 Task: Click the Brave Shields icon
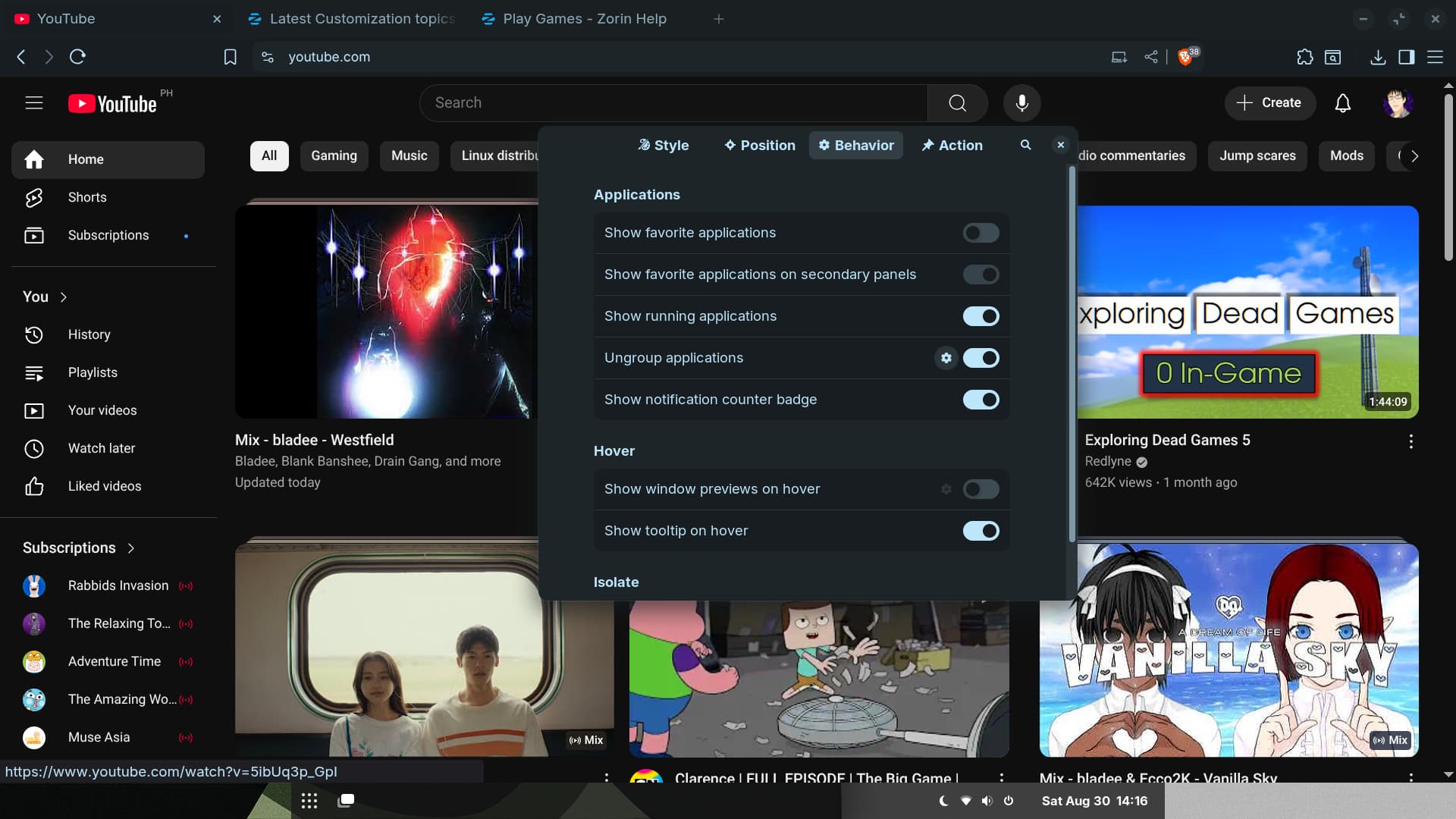pyautogui.click(x=1185, y=57)
